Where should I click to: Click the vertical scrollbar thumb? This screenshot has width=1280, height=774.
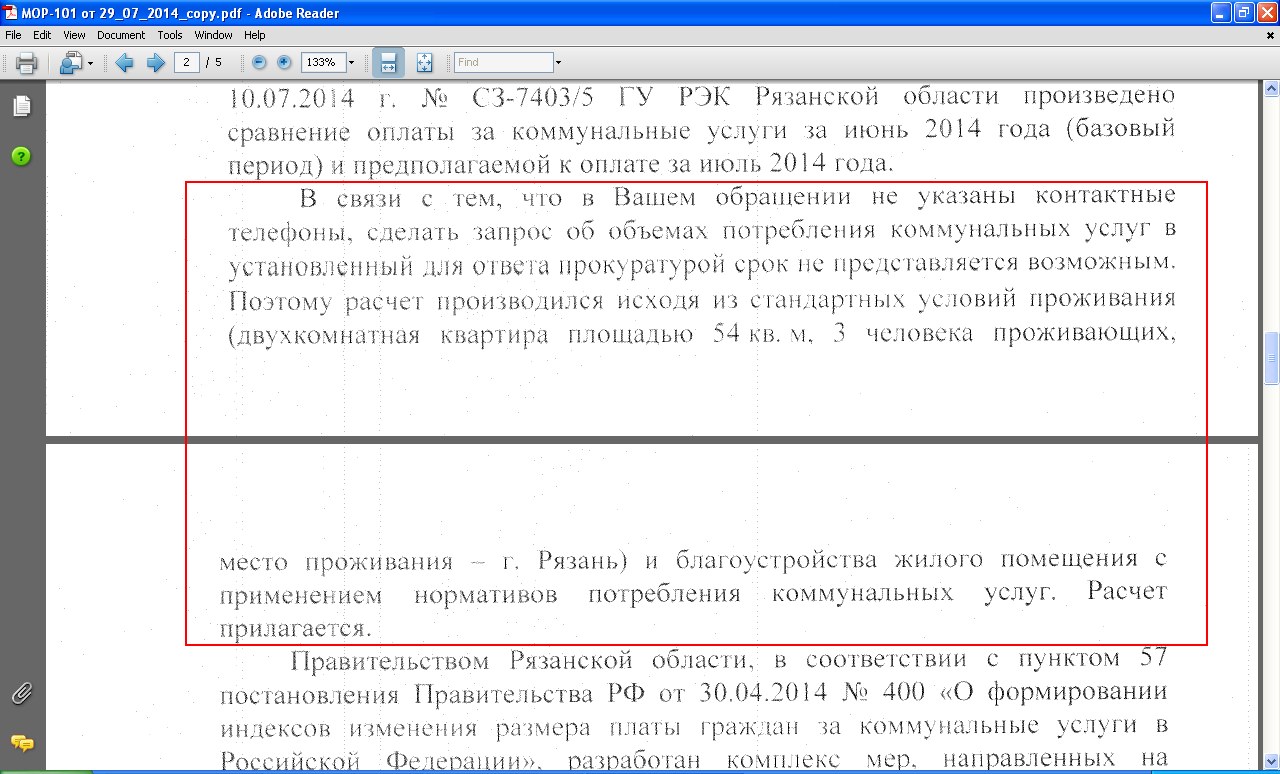point(1272,358)
